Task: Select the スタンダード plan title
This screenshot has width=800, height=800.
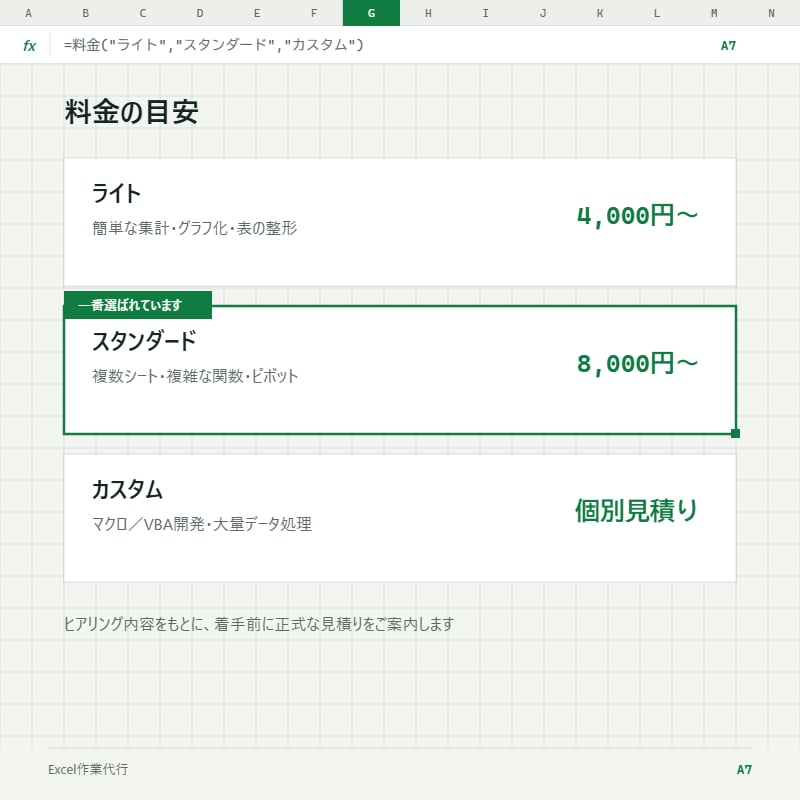Action: click(144, 341)
